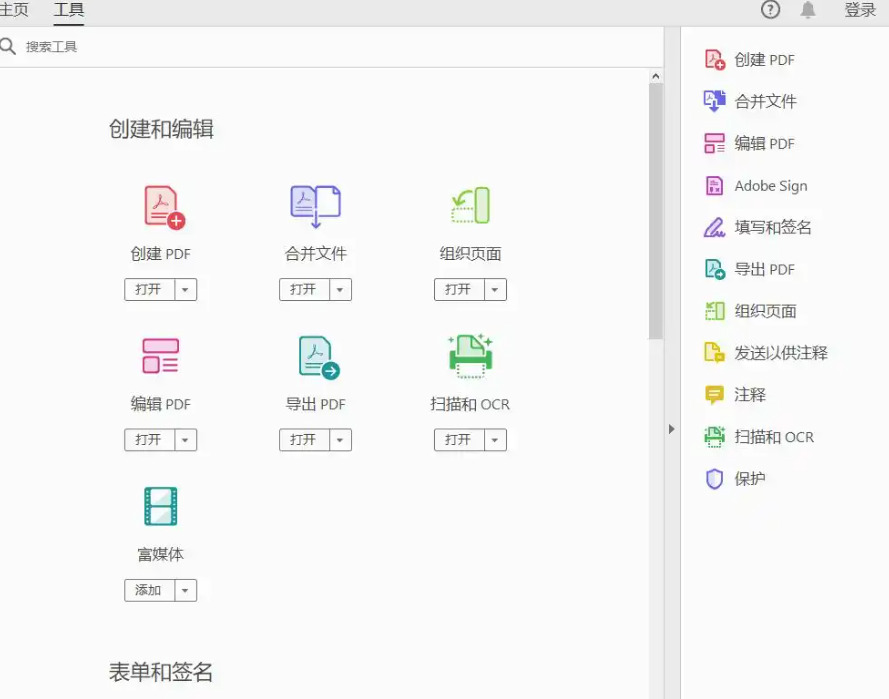Select 注释 comment bubble icon in sidebar

click(x=714, y=395)
